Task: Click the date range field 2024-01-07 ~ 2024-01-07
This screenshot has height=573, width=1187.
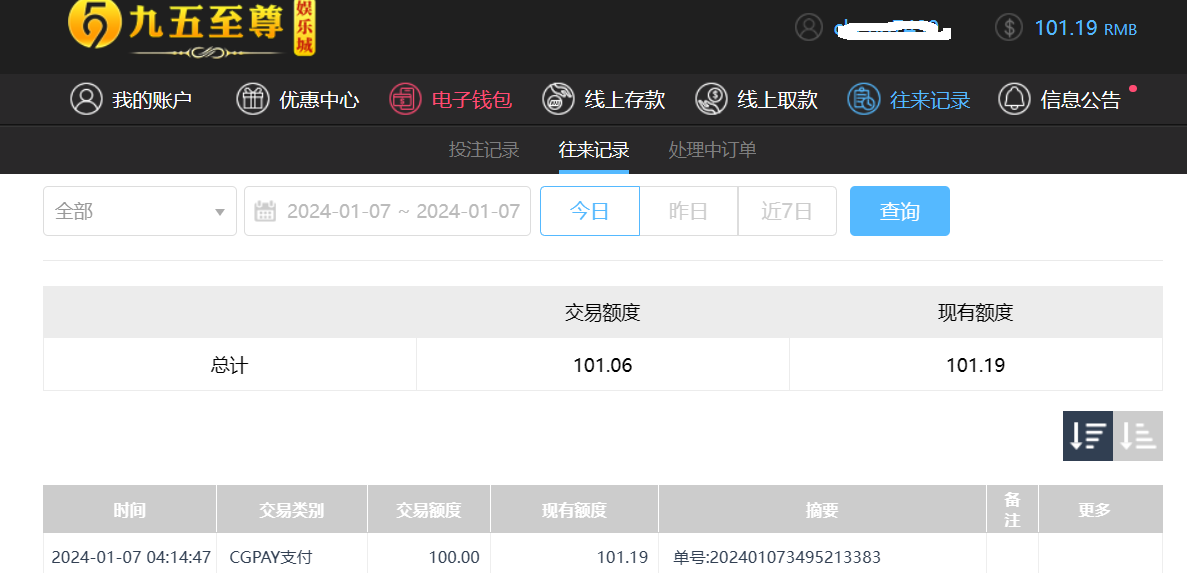Action: [x=387, y=210]
